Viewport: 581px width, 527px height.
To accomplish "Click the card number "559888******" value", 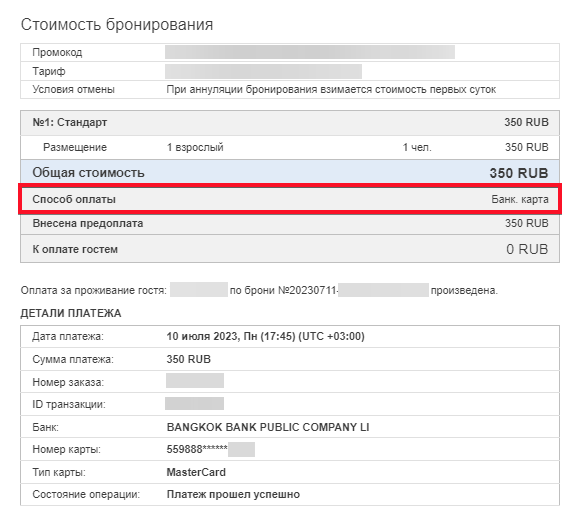I will tap(197, 449).
